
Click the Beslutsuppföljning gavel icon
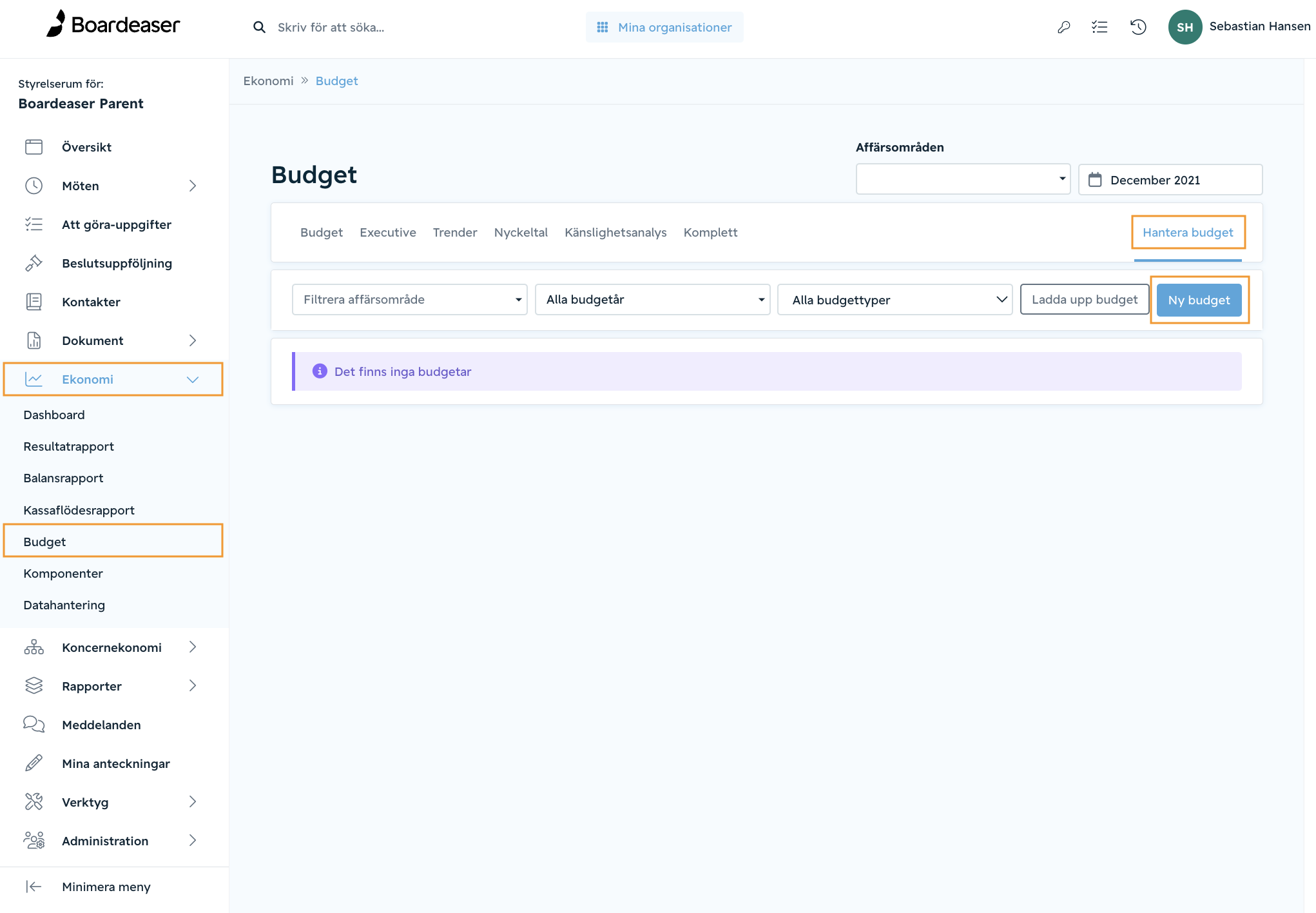[34, 263]
